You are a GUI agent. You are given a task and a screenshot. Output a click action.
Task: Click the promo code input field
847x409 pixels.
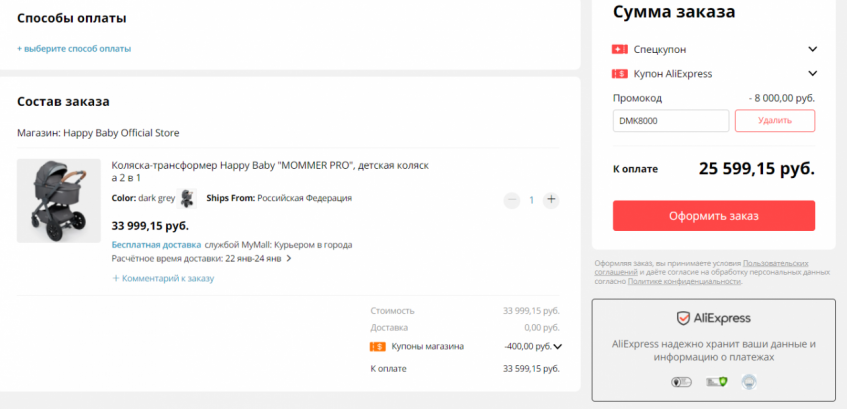670,120
